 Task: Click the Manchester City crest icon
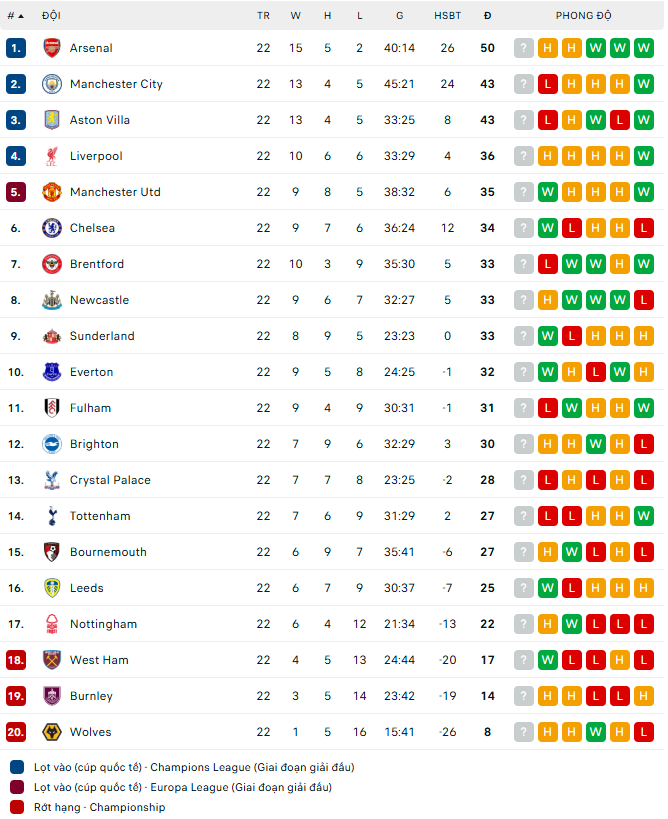pyautogui.click(x=52, y=84)
